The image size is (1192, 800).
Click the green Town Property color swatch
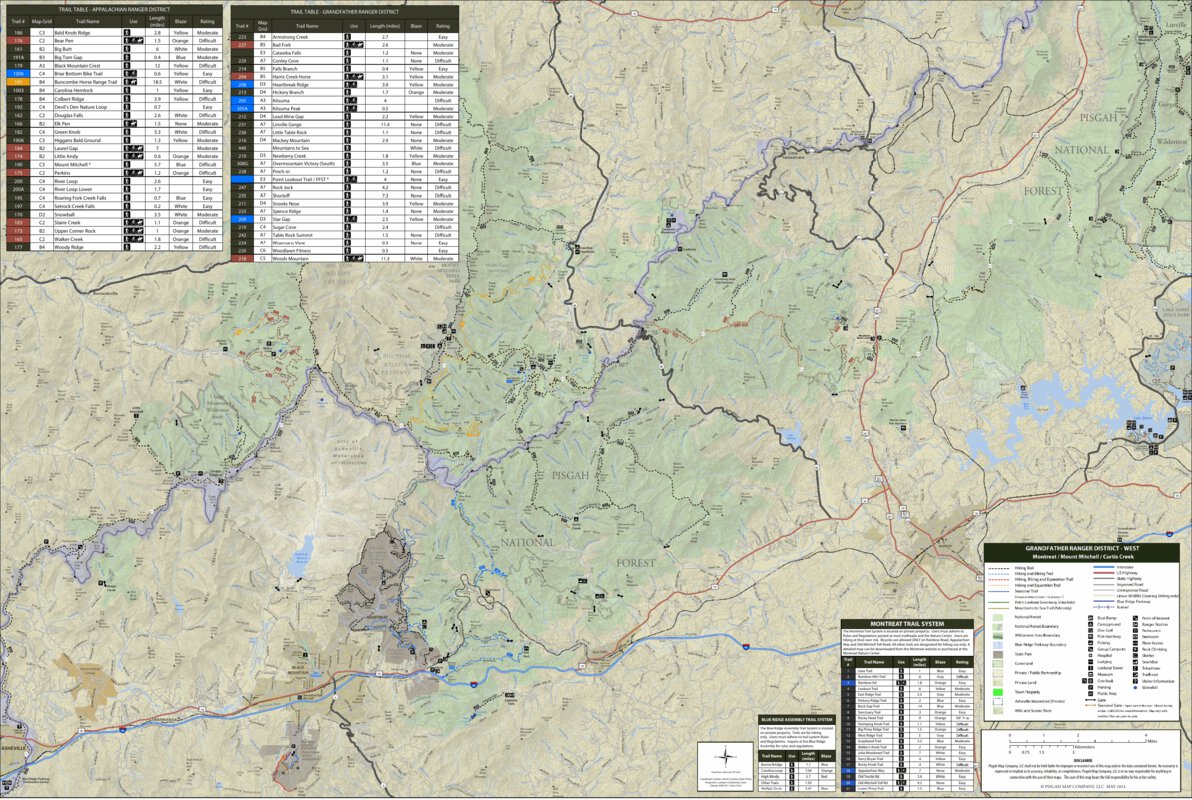click(996, 691)
